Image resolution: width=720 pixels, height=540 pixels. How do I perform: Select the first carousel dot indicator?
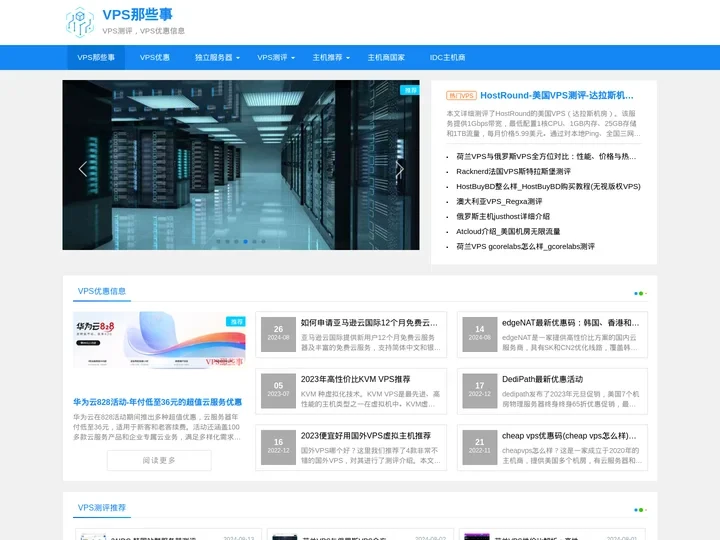tap(219, 242)
